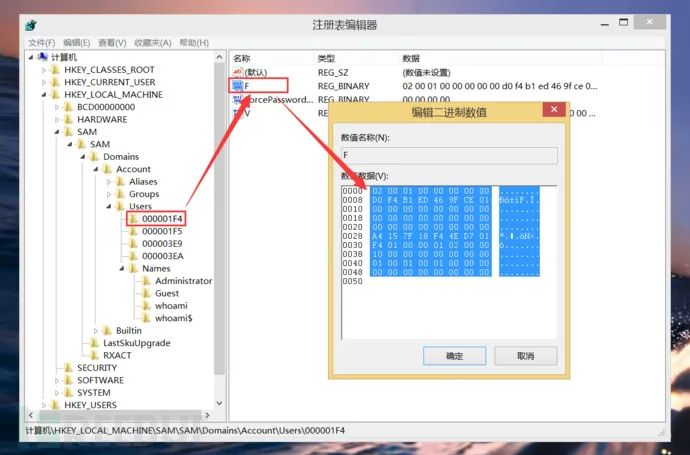
Task: Expand the HKEY_CLASSES_ROOT node arrow
Action: click(44, 70)
